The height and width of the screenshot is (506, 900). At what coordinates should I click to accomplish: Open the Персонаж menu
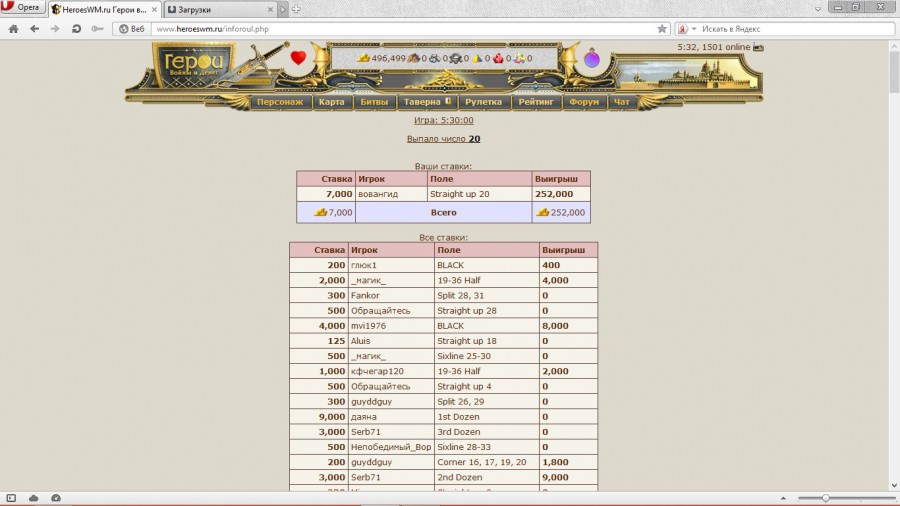point(280,102)
